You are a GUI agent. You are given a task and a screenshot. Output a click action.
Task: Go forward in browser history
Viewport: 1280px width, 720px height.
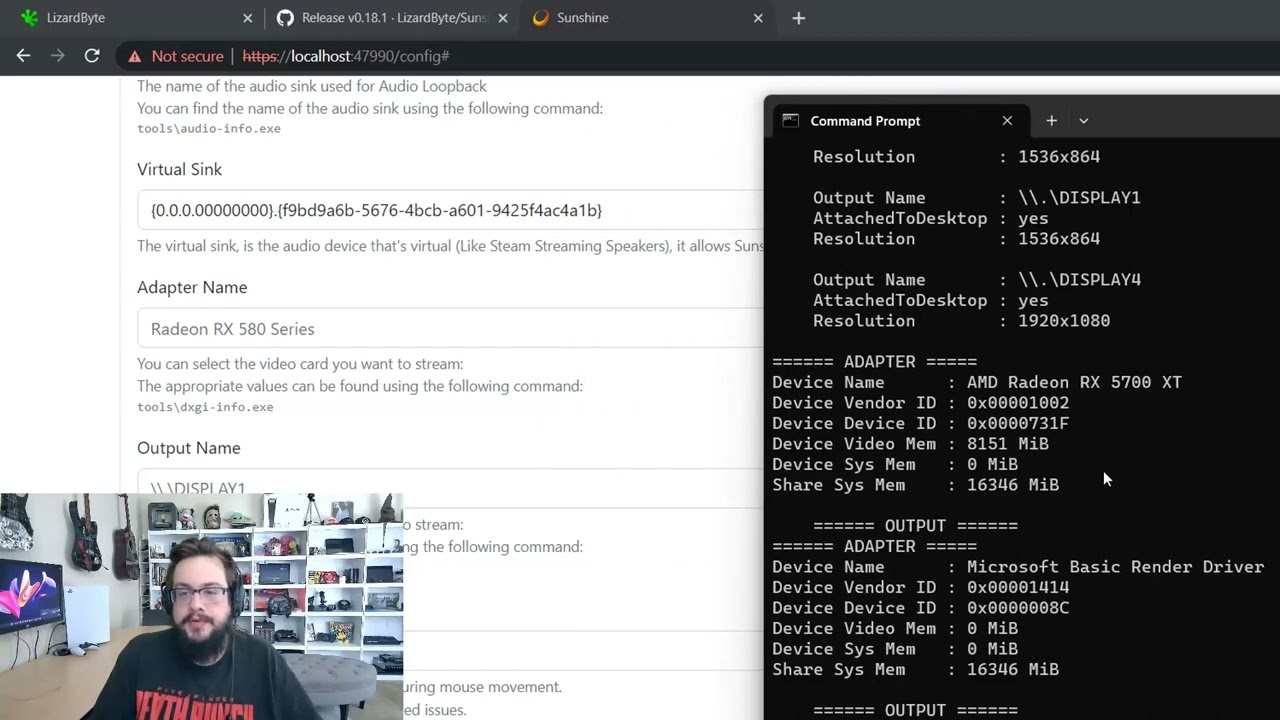click(57, 56)
